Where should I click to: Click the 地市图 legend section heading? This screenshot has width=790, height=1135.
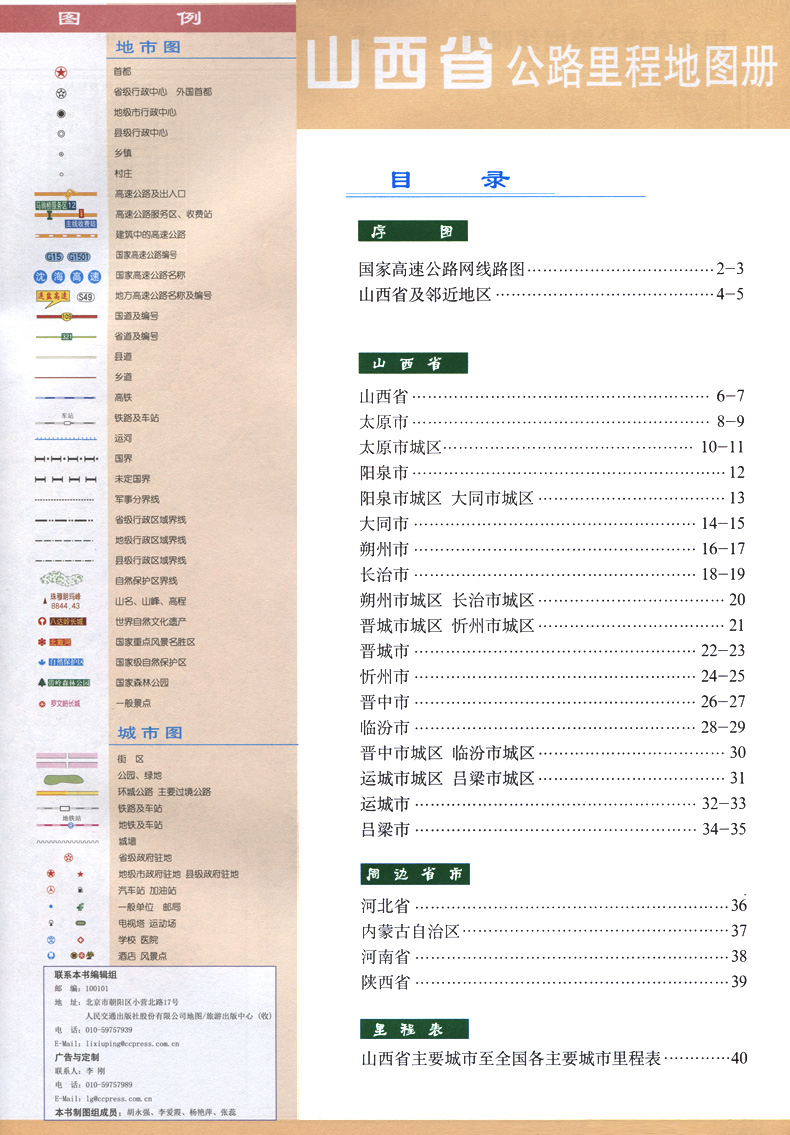pos(148,47)
